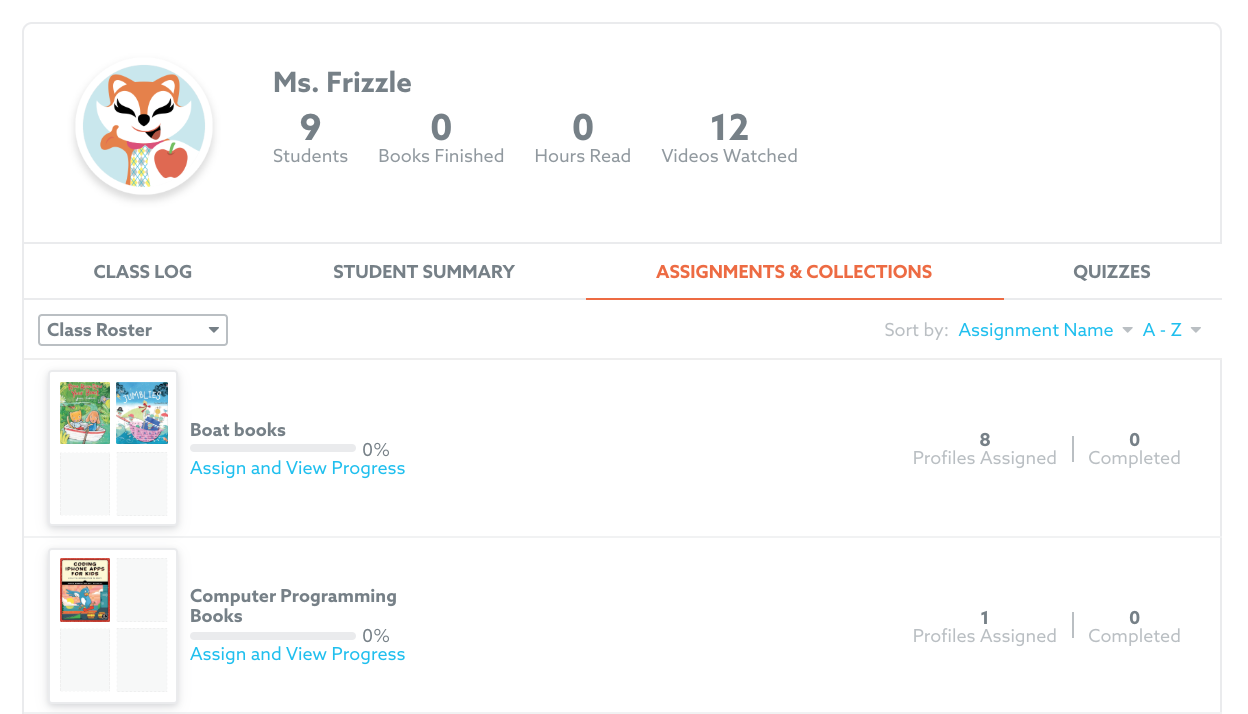Viewport: 1248px width, 714px height.
Task: Click Assign and View Progress for Boat books
Action: [x=298, y=468]
